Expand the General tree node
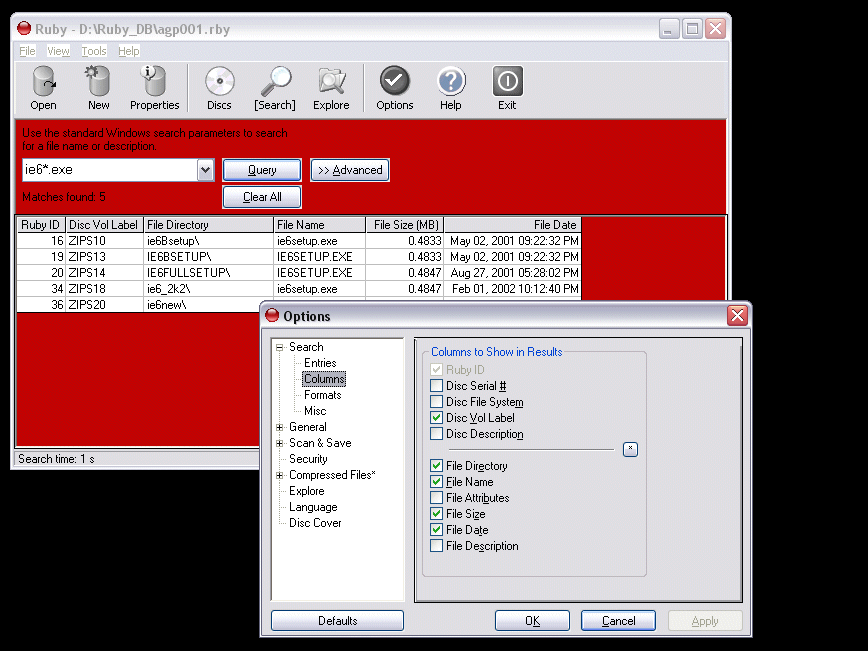868x651 pixels. coord(280,427)
